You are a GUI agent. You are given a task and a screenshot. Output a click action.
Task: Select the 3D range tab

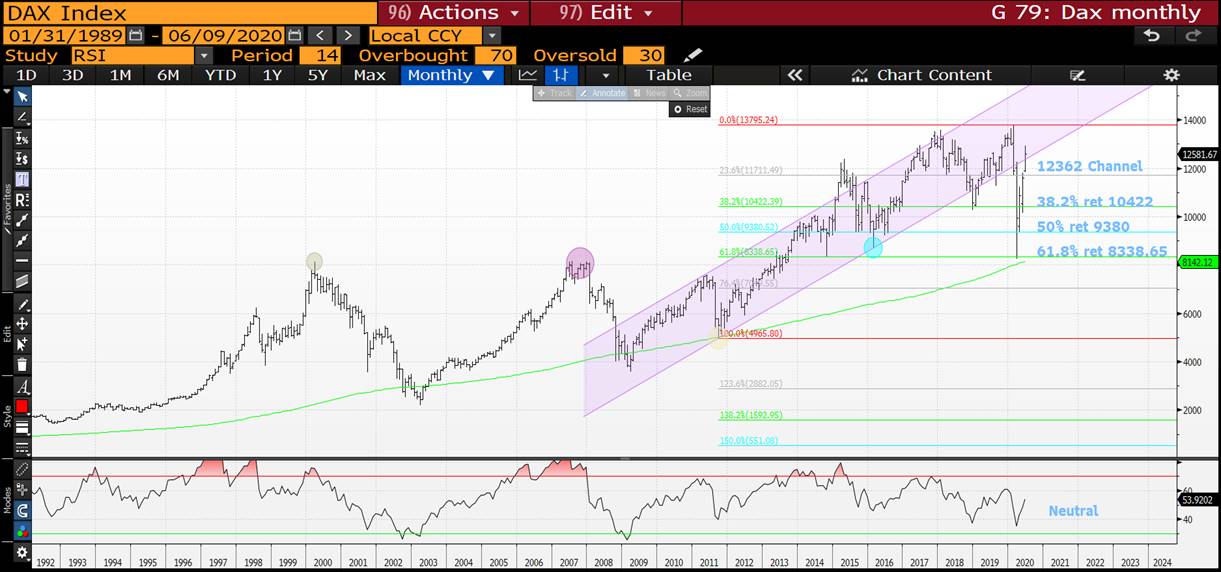(x=73, y=75)
